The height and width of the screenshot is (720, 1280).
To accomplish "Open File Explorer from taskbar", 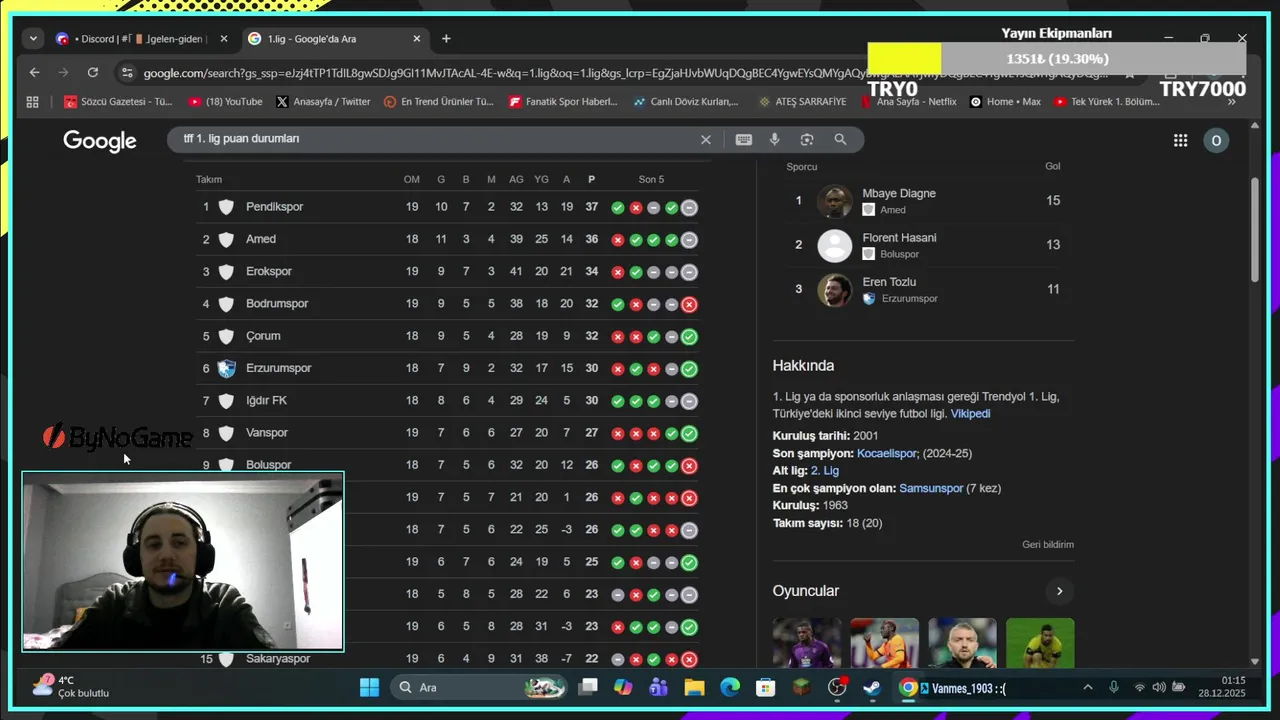I will coord(694,687).
